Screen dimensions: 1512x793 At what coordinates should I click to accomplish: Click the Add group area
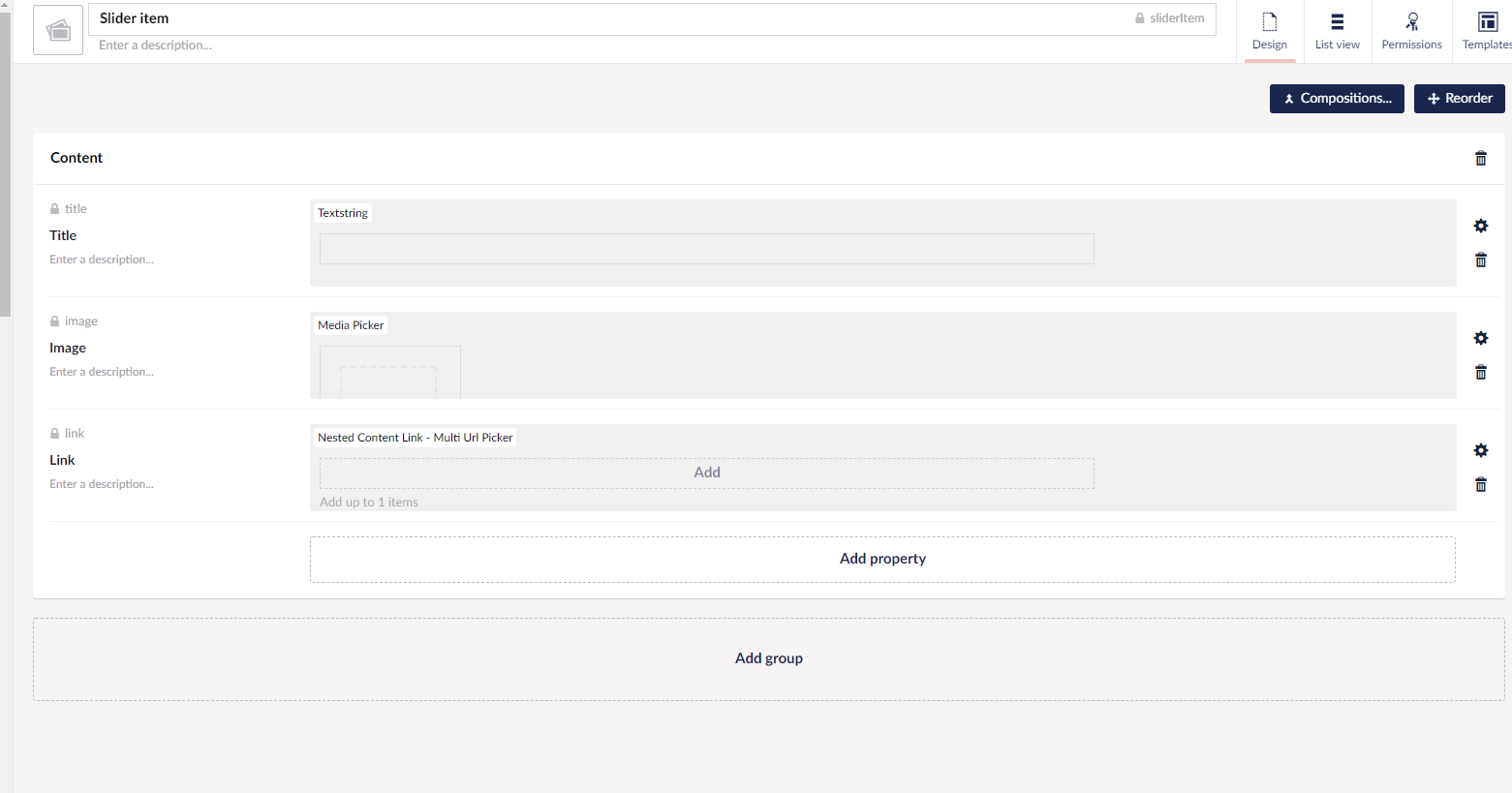point(768,658)
